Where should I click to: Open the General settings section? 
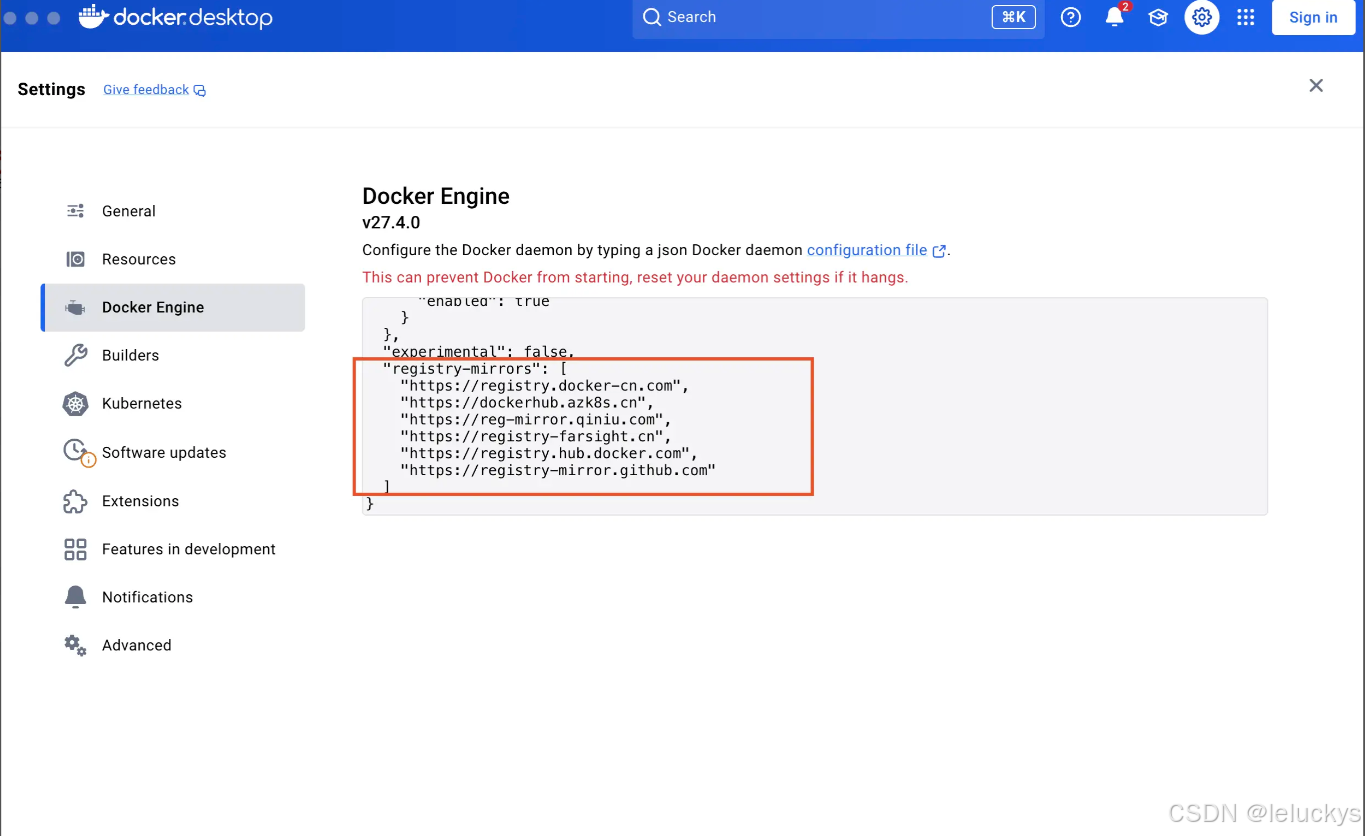[x=173, y=211]
